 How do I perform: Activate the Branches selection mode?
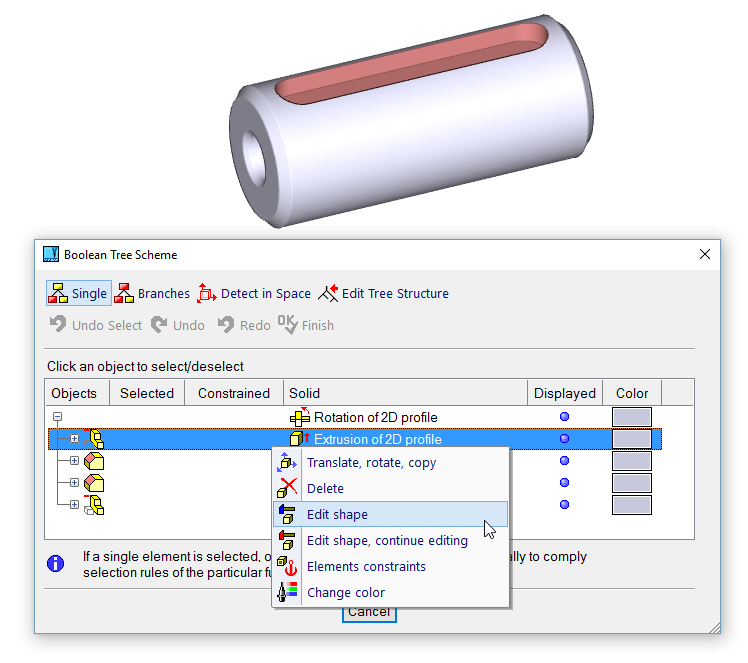click(x=124, y=293)
